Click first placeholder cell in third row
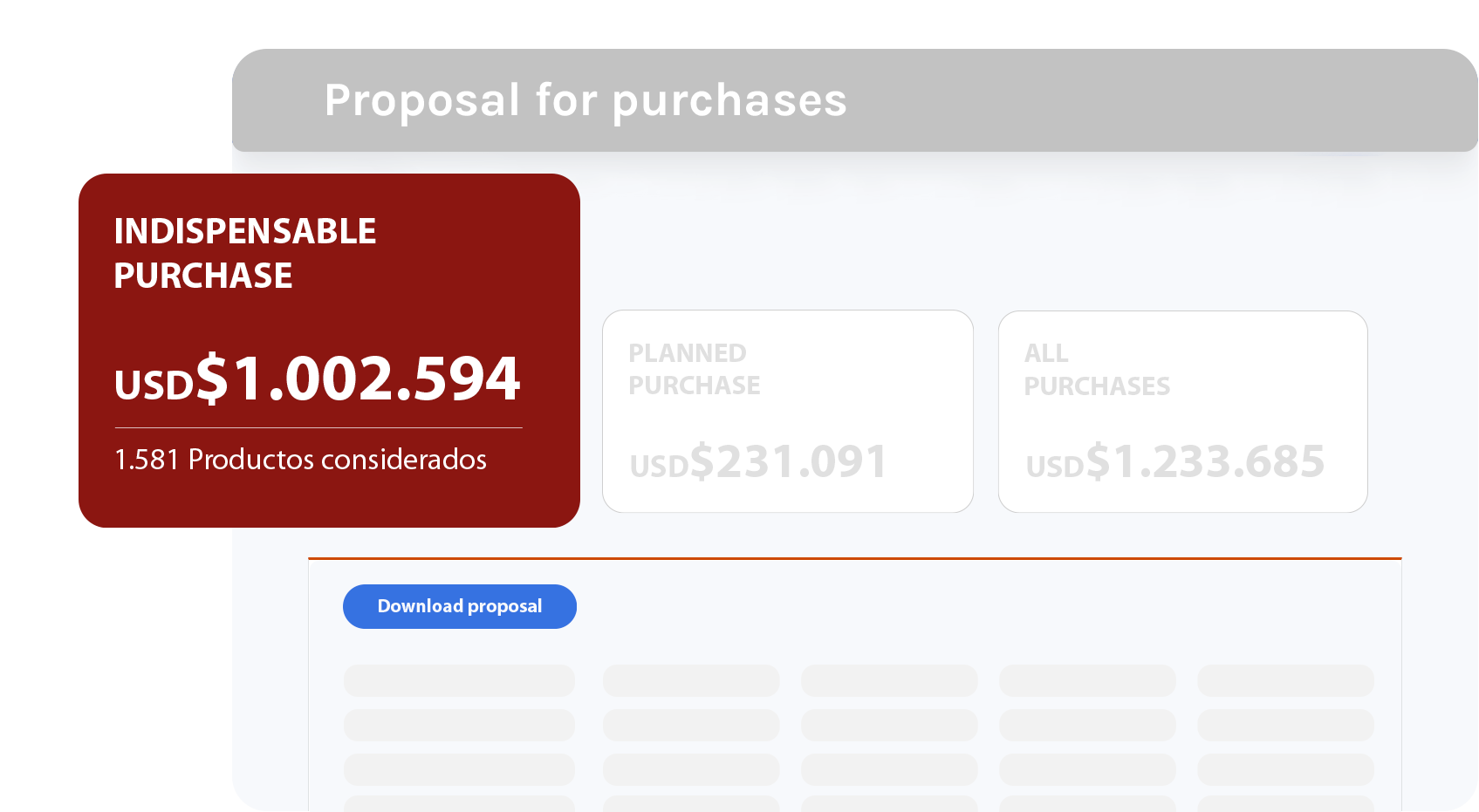Image resolution: width=1479 pixels, height=812 pixels. [459, 769]
